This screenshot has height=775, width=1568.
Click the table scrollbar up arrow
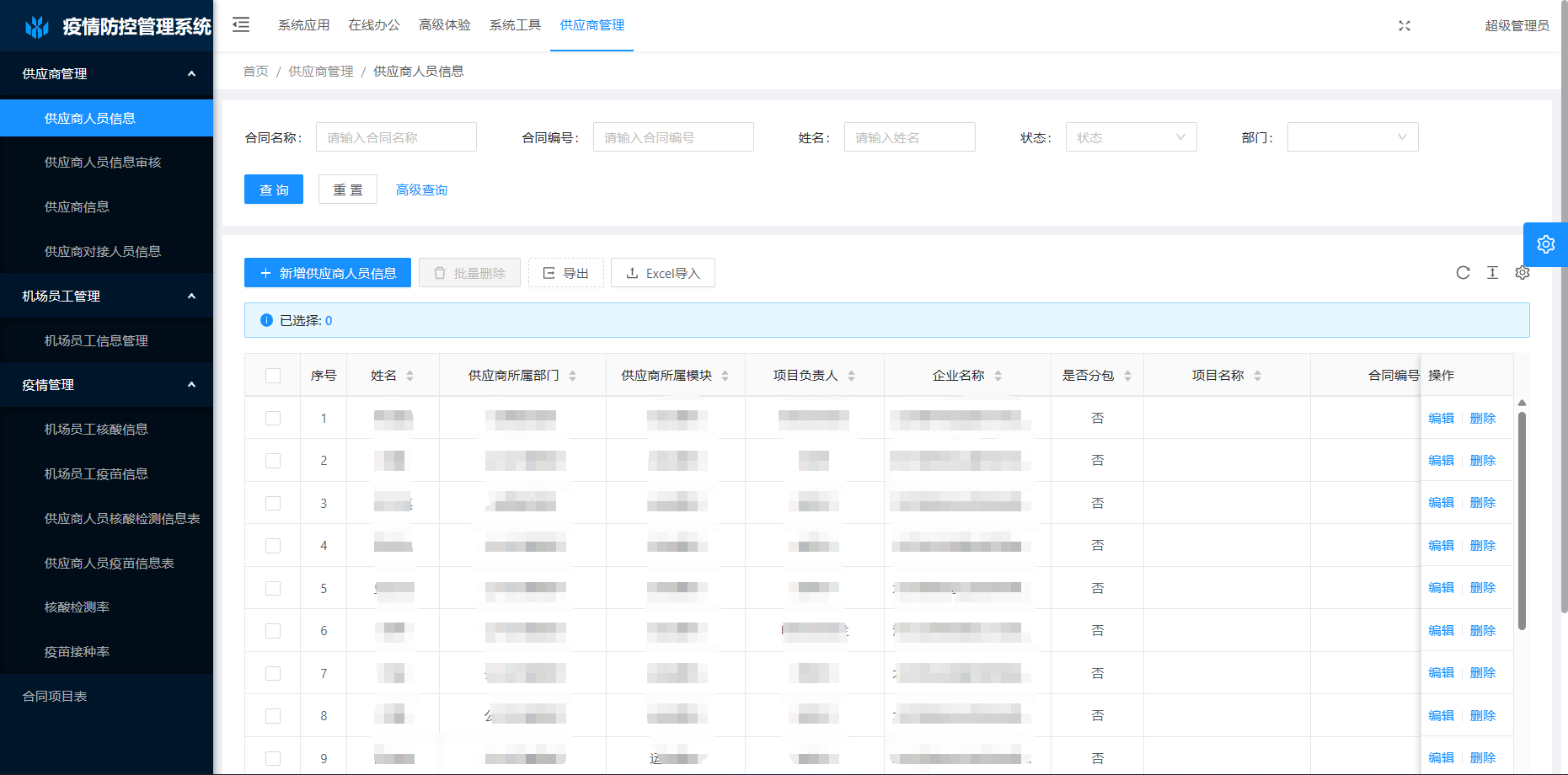(x=1522, y=403)
